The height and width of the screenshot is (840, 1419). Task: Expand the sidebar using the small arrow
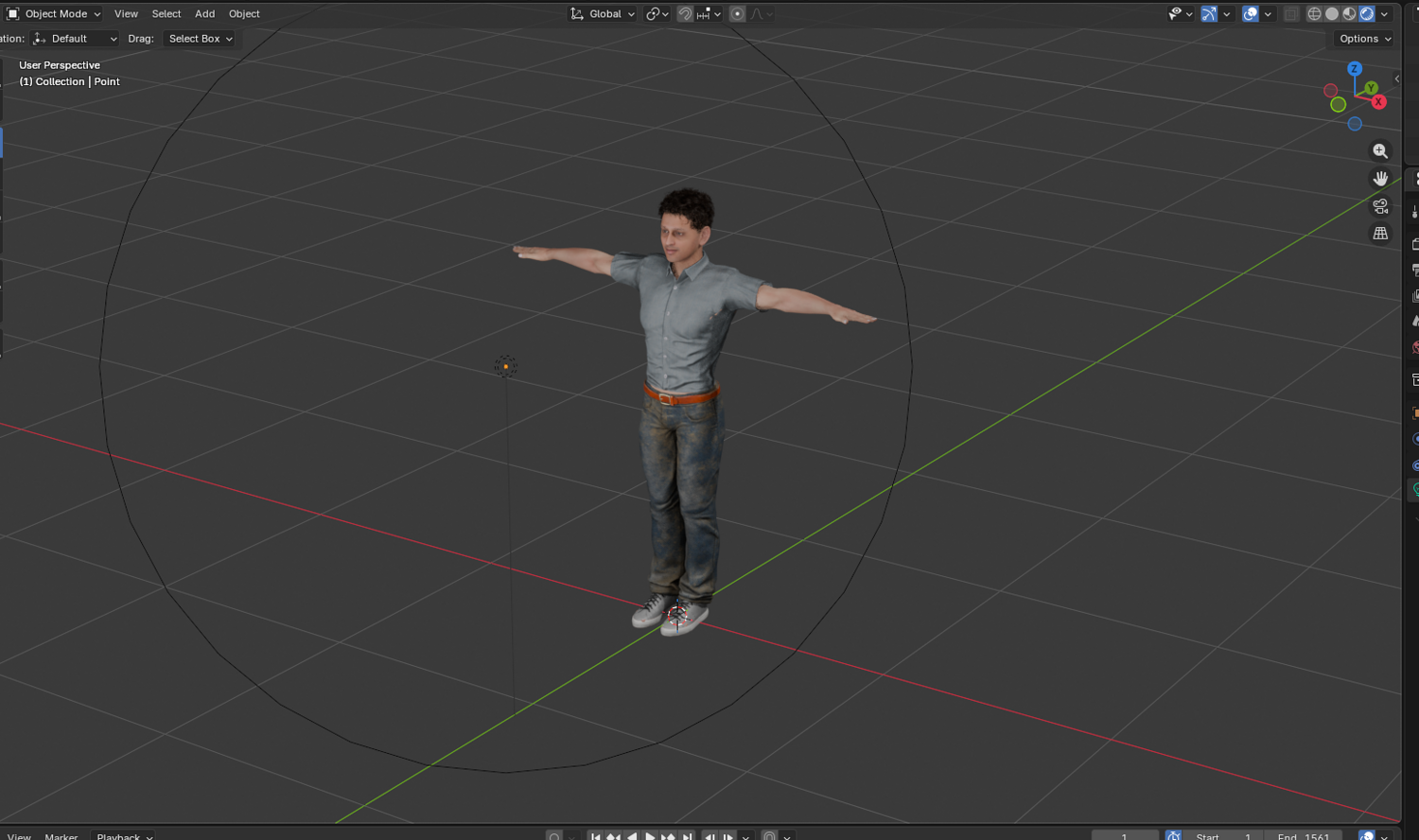point(1396,79)
